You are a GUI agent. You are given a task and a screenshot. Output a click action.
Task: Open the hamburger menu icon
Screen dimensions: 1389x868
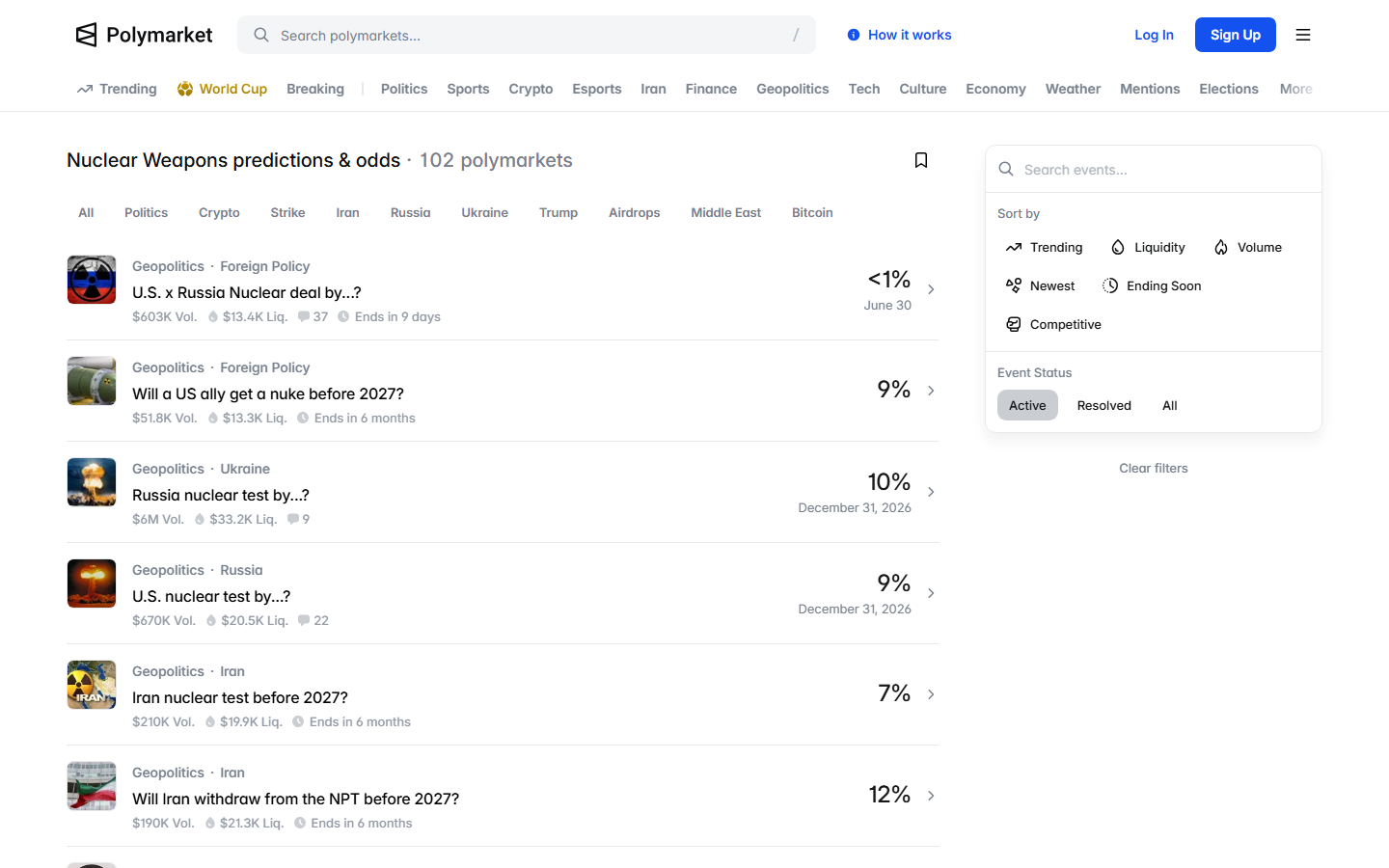(1303, 35)
